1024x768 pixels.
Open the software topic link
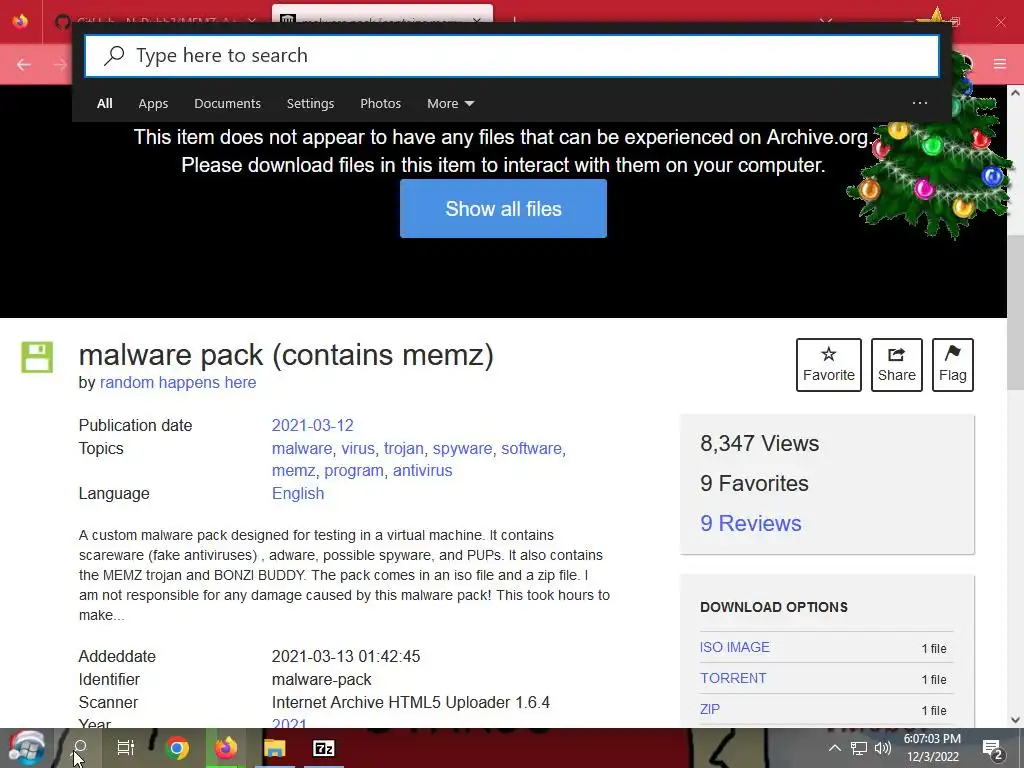[x=531, y=449]
